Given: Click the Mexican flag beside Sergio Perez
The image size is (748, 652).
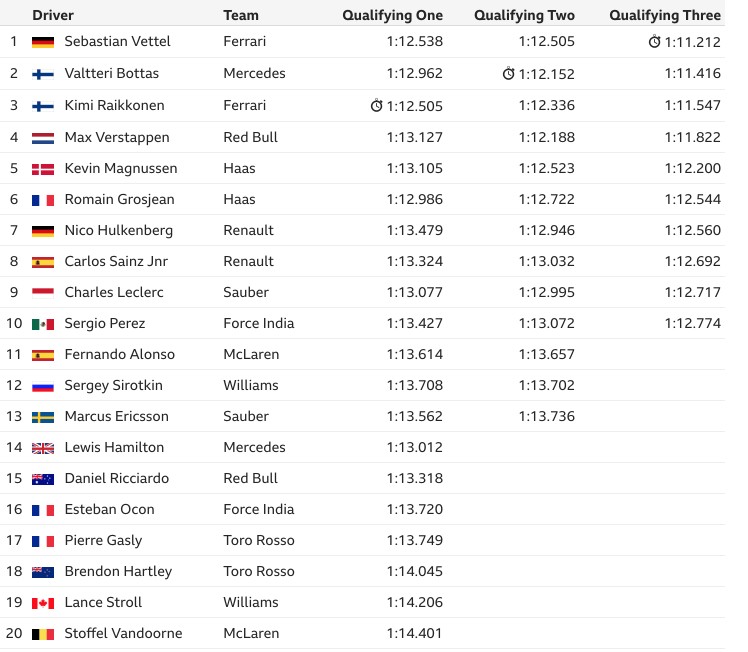Looking at the screenshot, I should coord(43,324).
